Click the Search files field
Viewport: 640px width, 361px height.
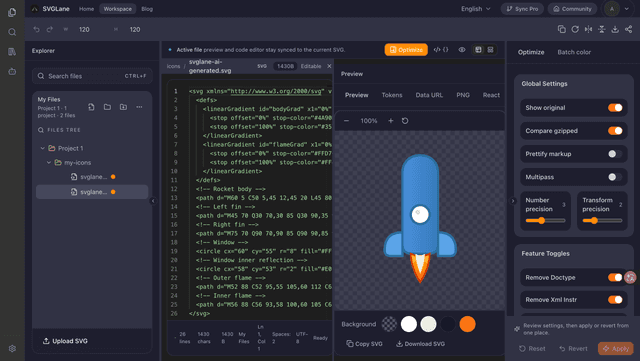pos(92,76)
